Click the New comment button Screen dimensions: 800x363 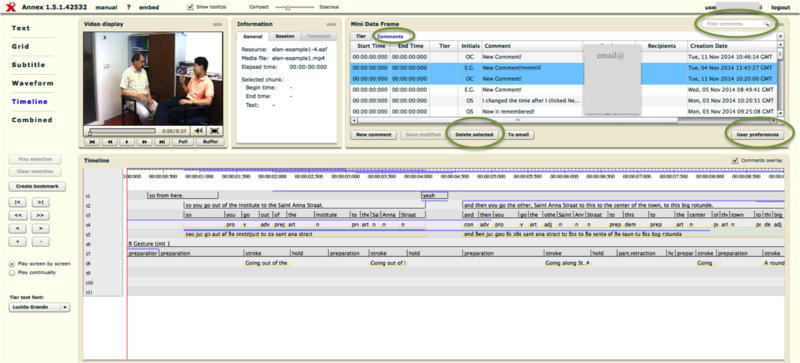coord(373,135)
